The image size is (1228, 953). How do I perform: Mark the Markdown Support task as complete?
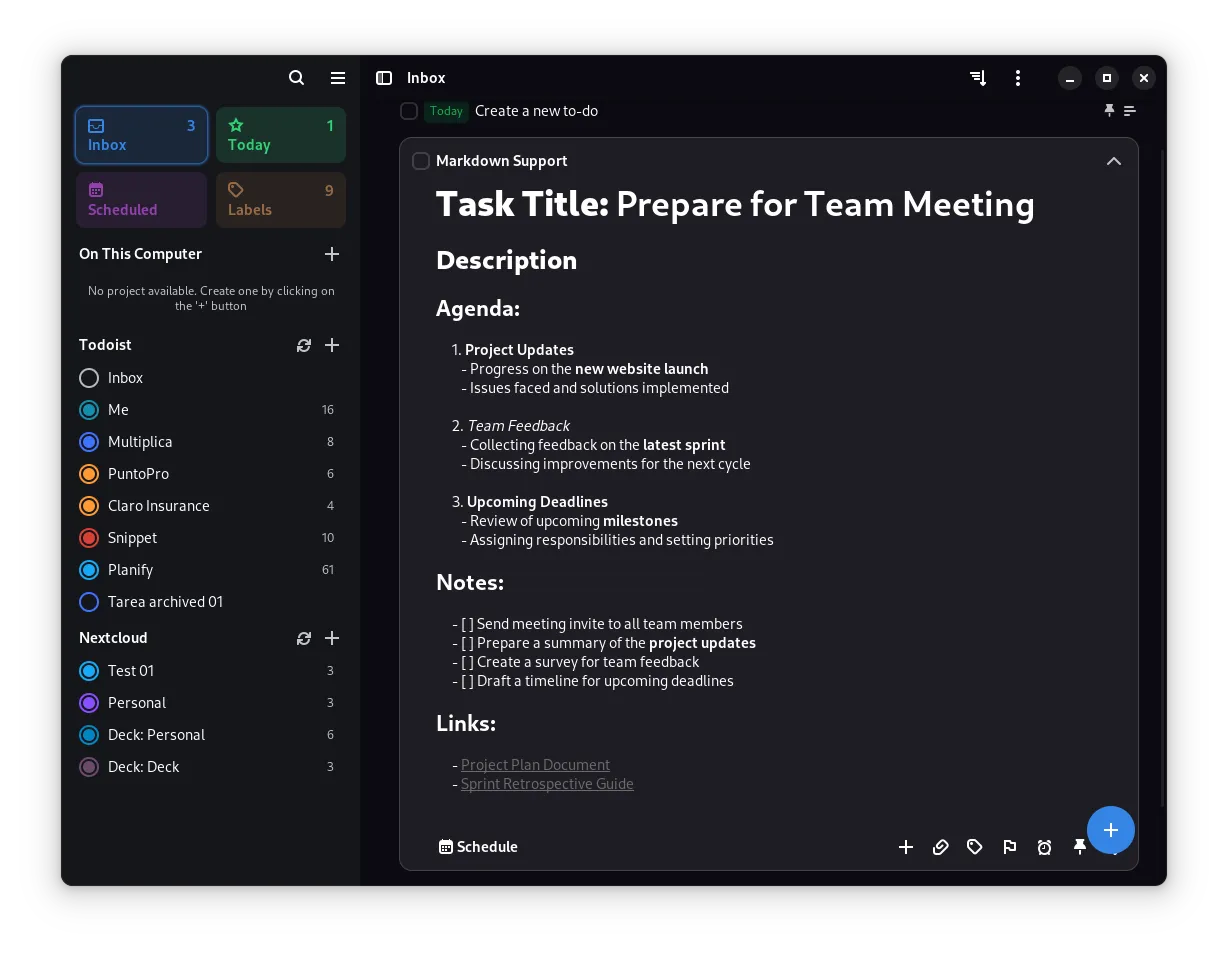(421, 161)
